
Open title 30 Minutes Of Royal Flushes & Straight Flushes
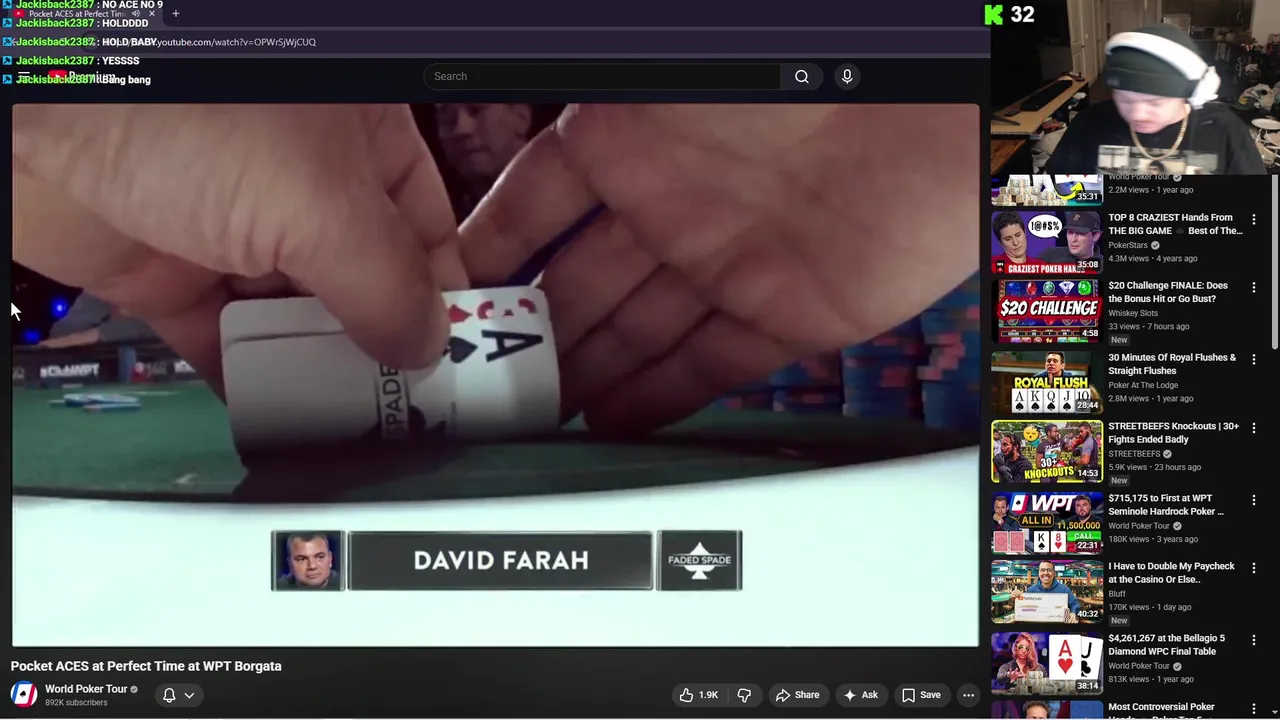[1172, 364]
